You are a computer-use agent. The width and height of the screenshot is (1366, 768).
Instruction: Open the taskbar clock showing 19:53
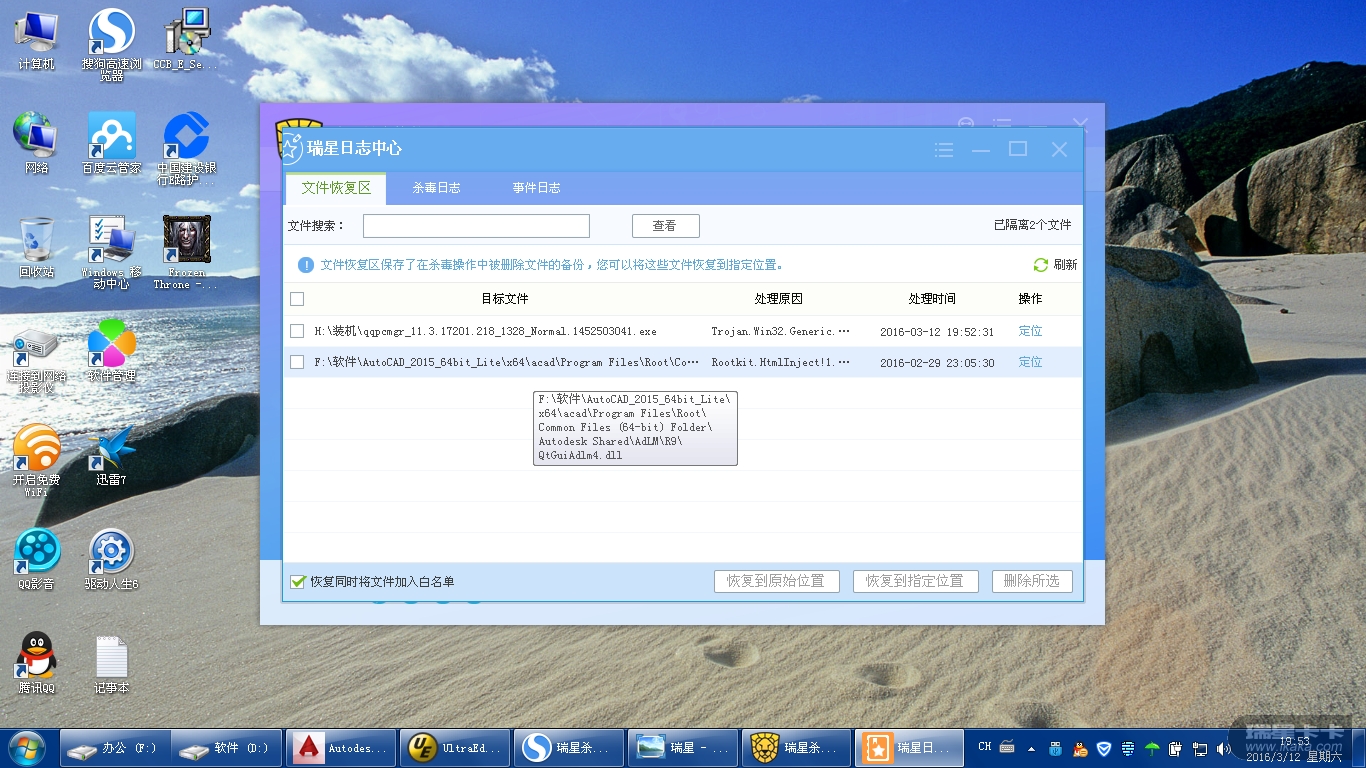[1295, 748]
